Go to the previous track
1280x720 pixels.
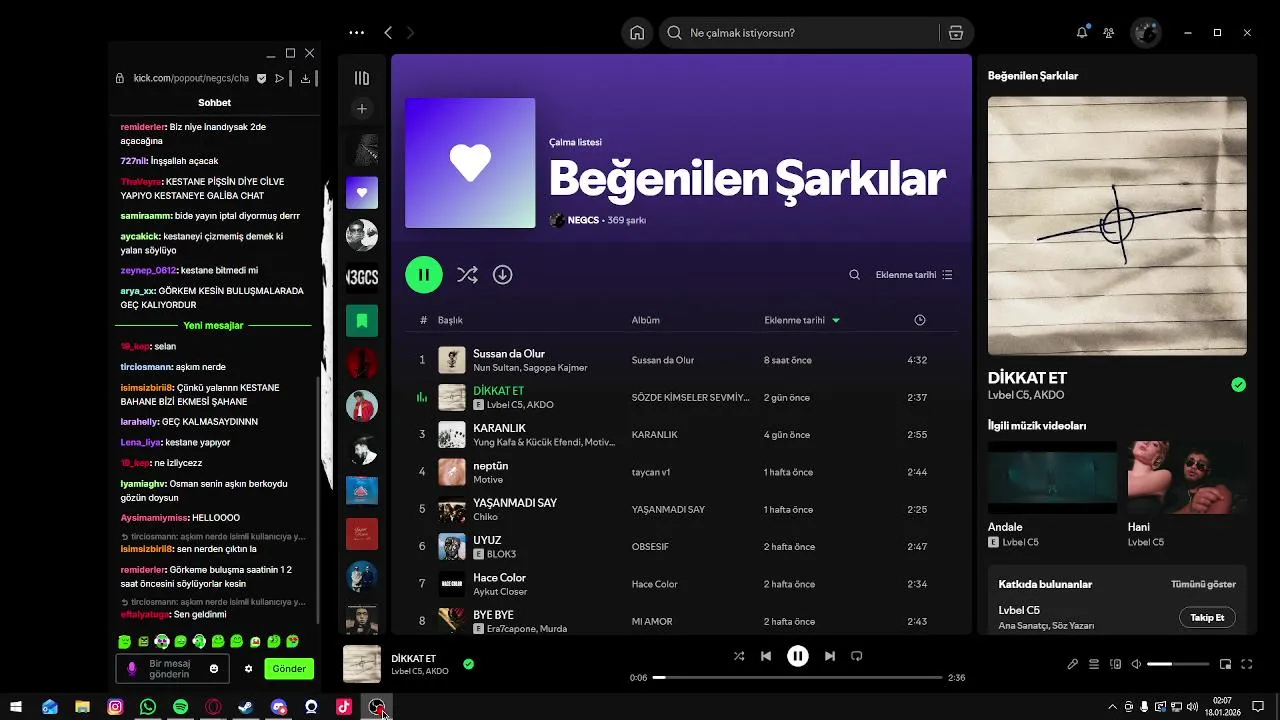(x=766, y=656)
